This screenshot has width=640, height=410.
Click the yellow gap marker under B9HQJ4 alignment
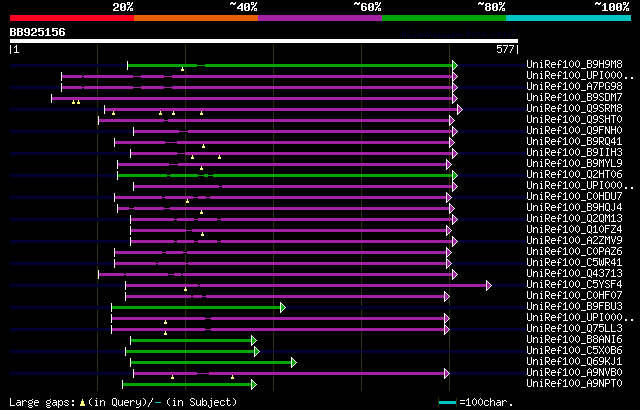201,212
